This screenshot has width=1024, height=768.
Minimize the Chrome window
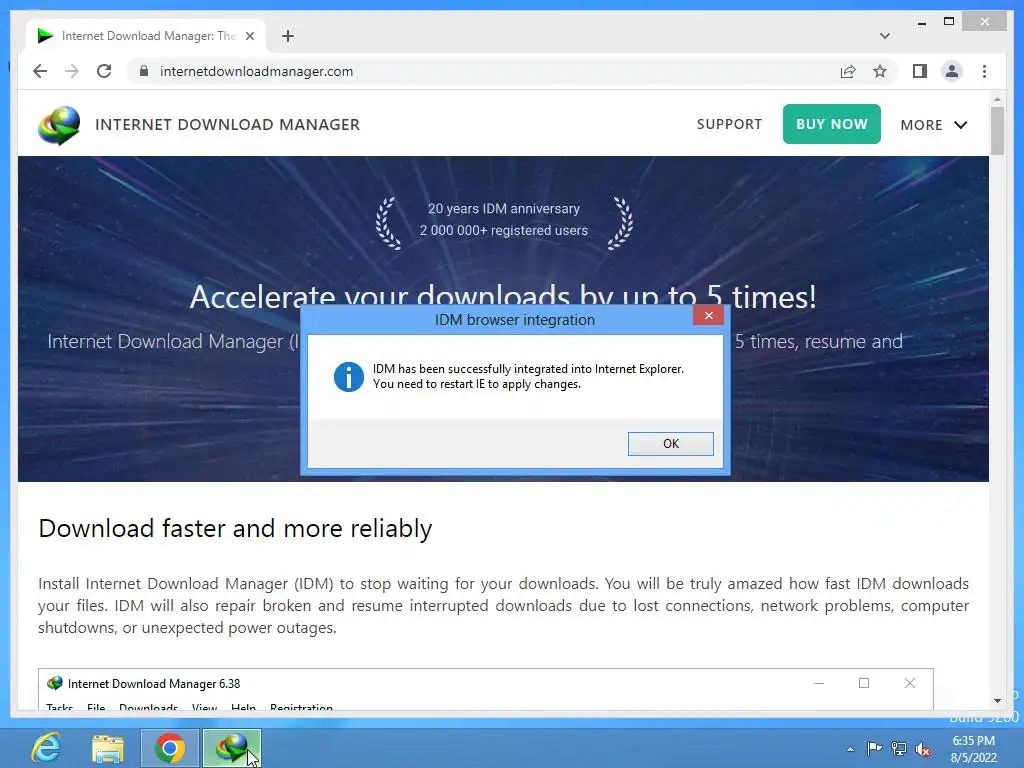(x=921, y=23)
